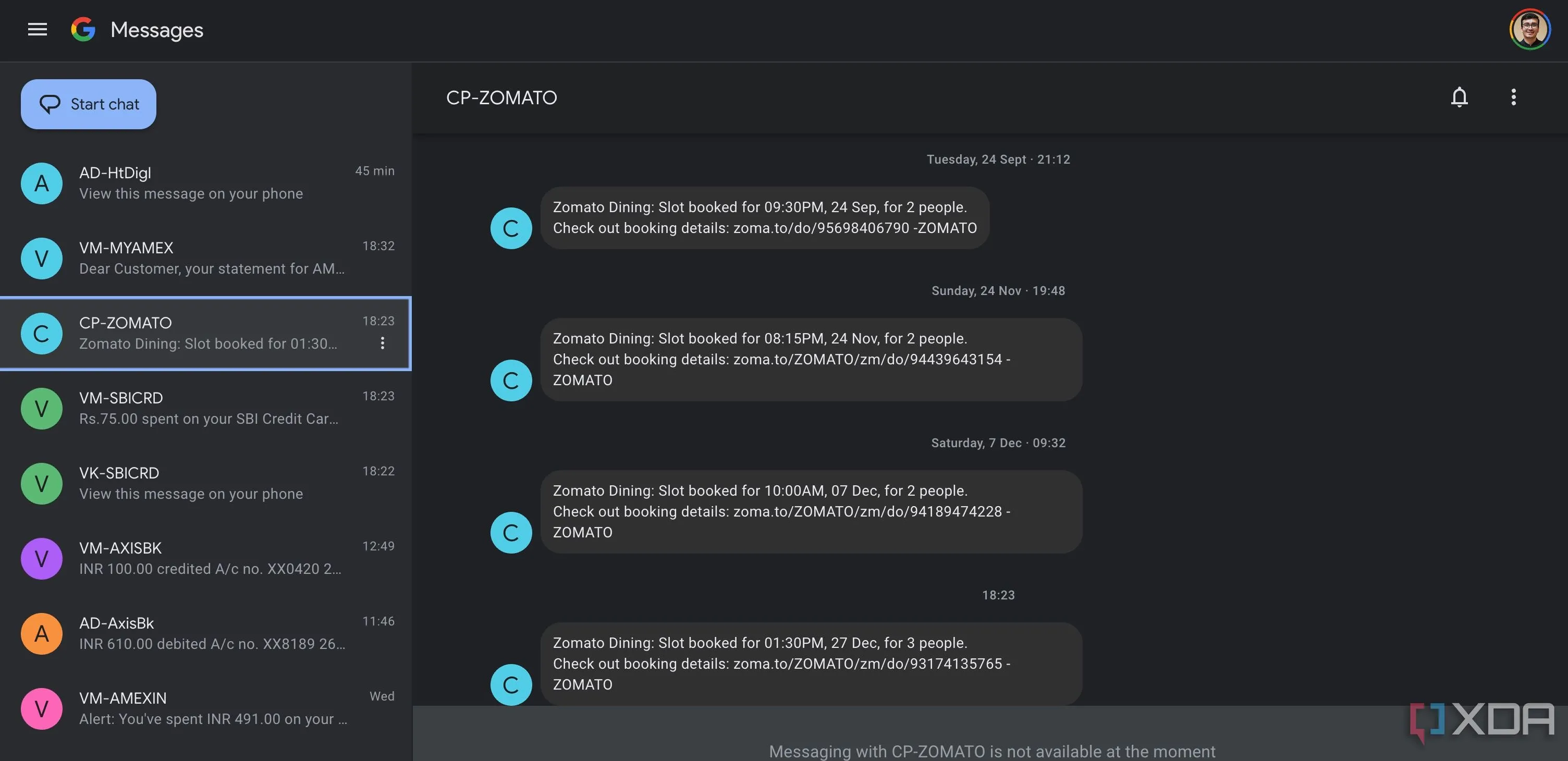The height and width of the screenshot is (761, 1568).
Task: Click the Google G logo
Action: (x=83, y=29)
